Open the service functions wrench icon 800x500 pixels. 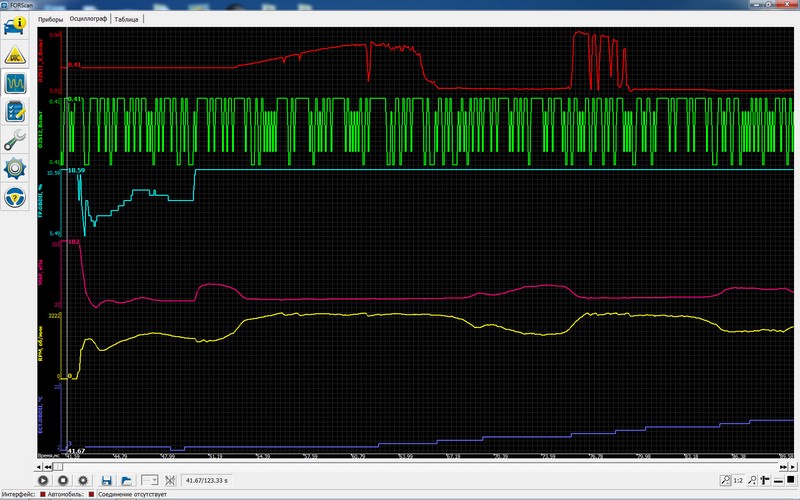coord(15,140)
